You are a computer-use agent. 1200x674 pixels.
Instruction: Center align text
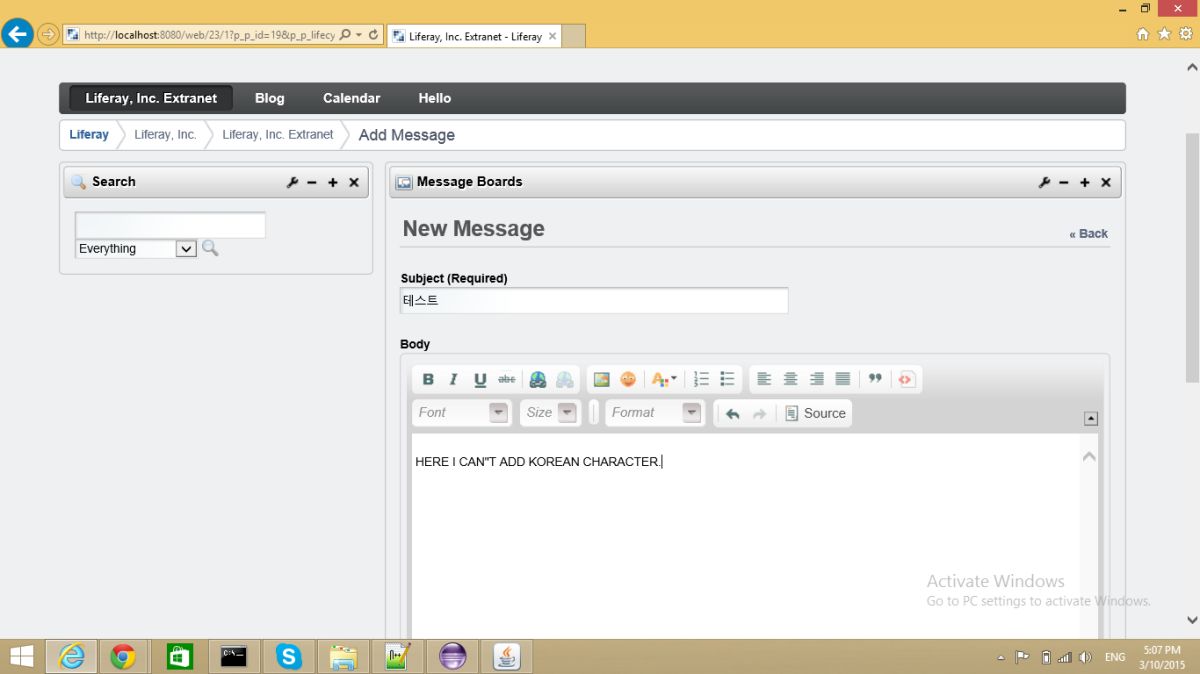(790, 379)
